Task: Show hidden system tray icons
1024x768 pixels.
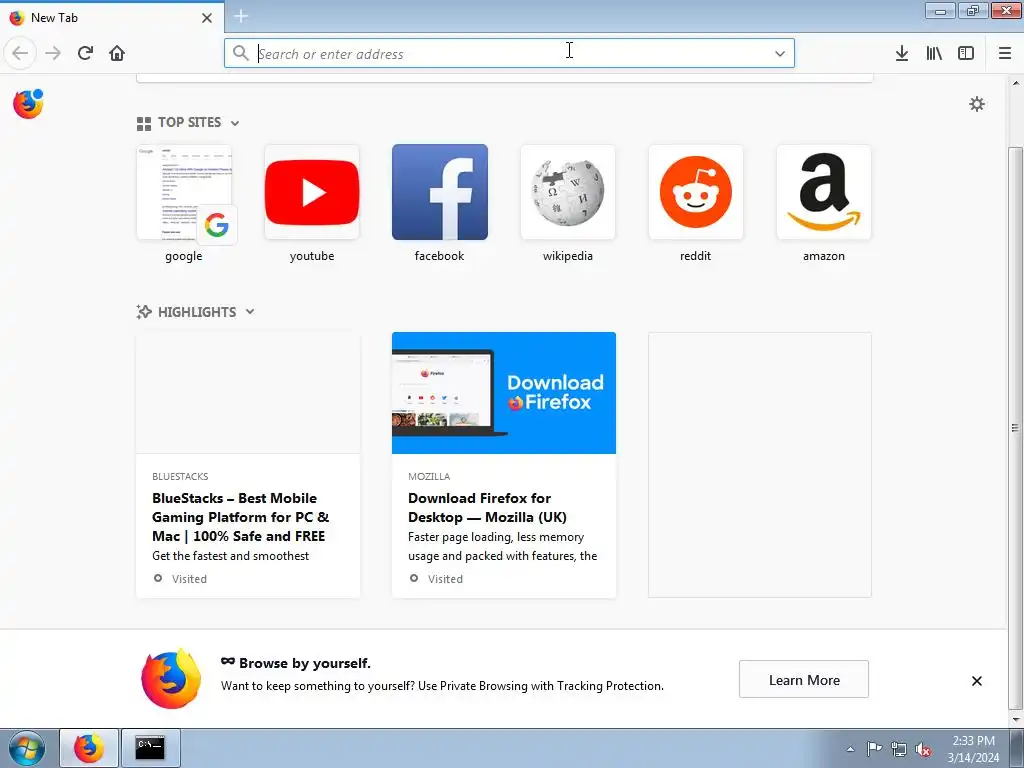Action: (x=850, y=749)
